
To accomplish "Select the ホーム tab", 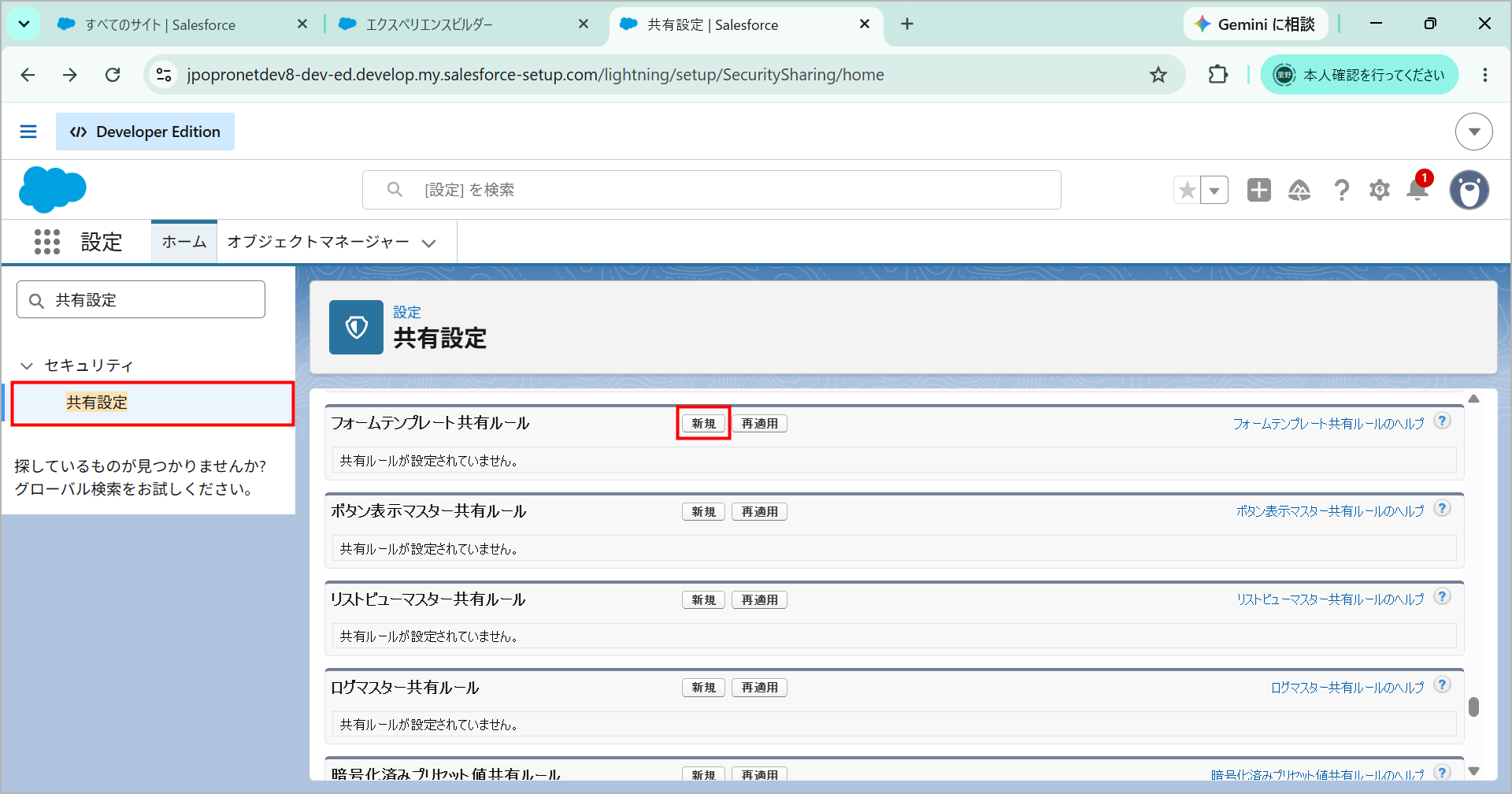I will [184, 242].
